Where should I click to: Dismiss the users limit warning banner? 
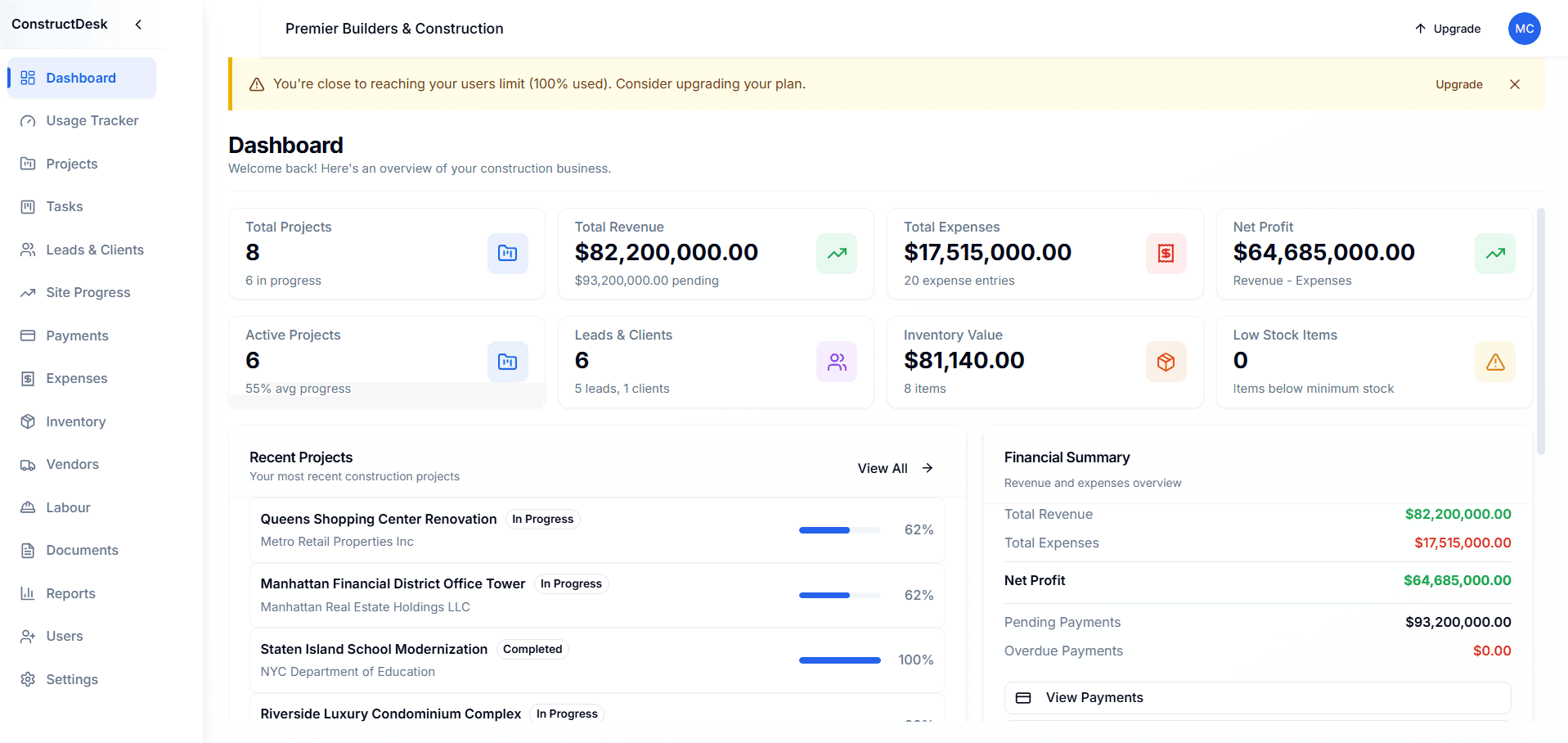point(1515,84)
